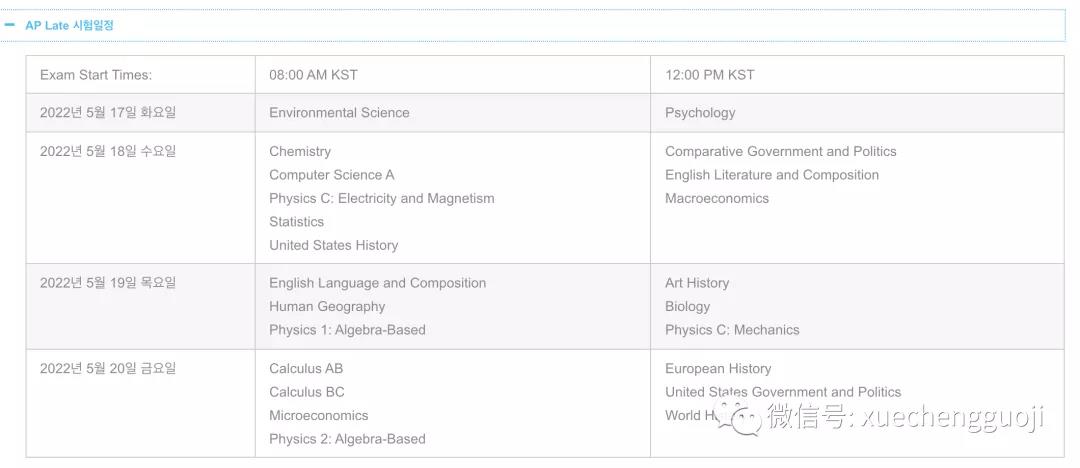This screenshot has height=468, width=1080.
Task: Click the minus icon beside AP Late
Action: coord(9,25)
